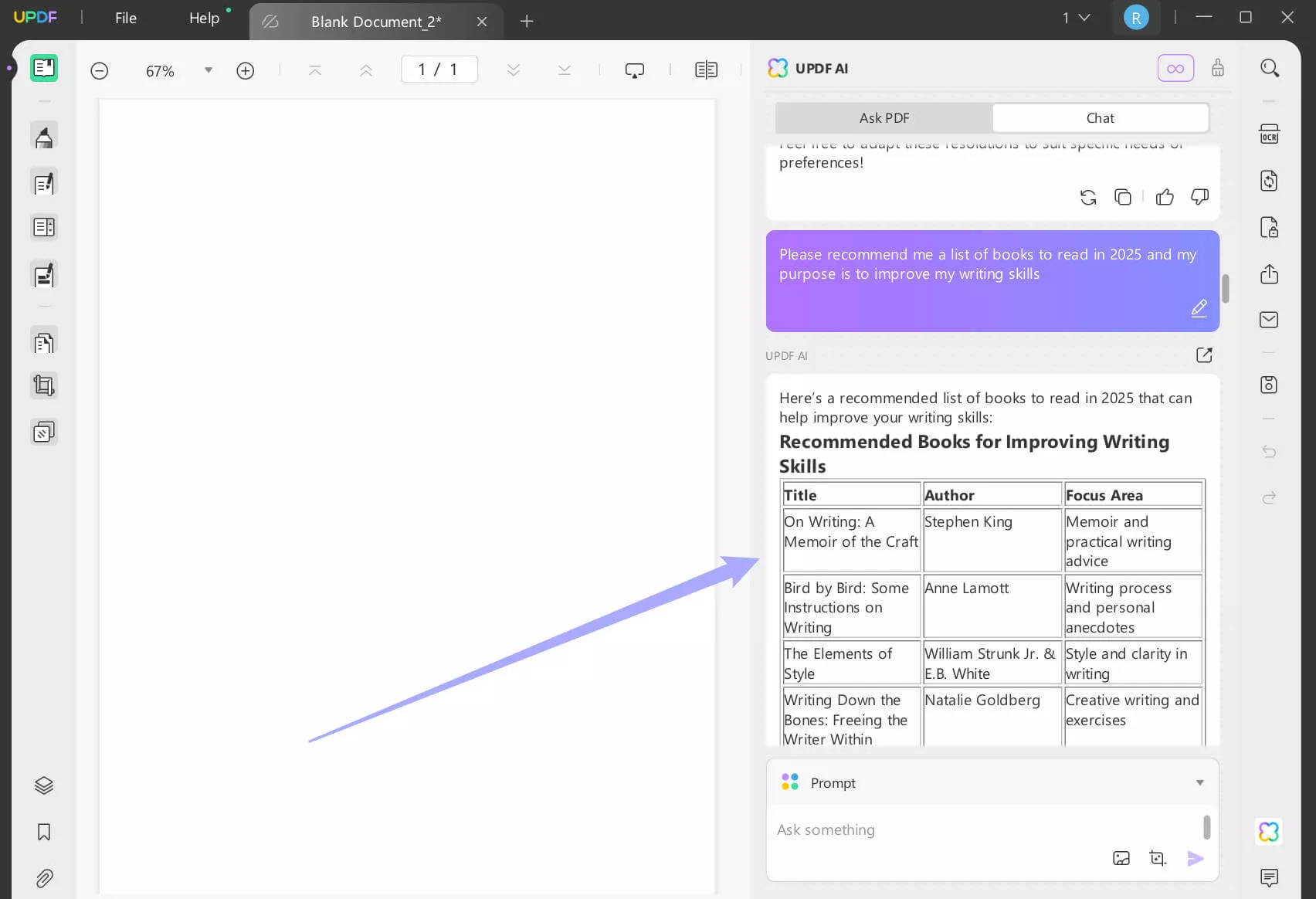
Task: Click the prompt input scrollbar
Action: click(x=1207, y=826)
